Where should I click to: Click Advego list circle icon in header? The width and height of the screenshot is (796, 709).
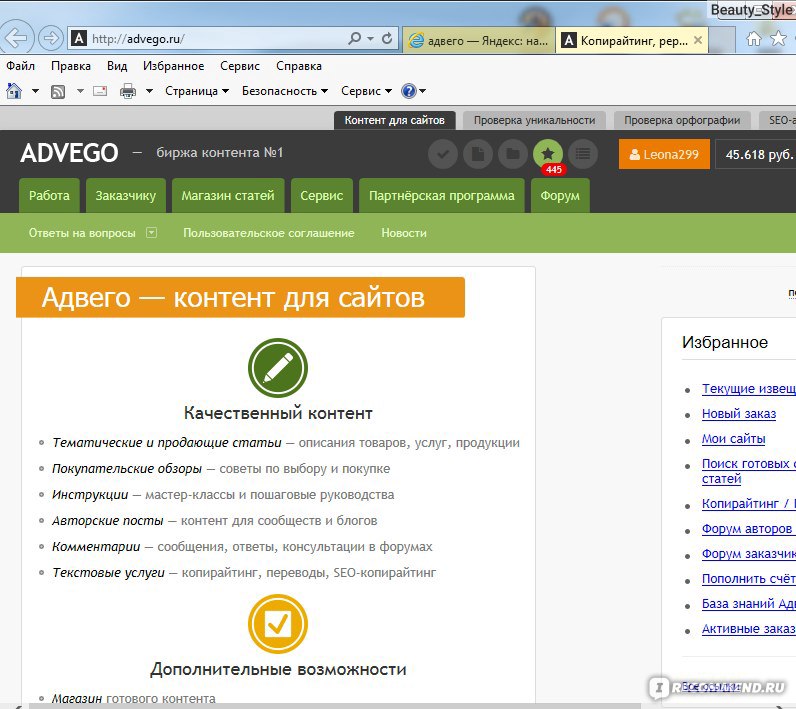click(583, 154)
